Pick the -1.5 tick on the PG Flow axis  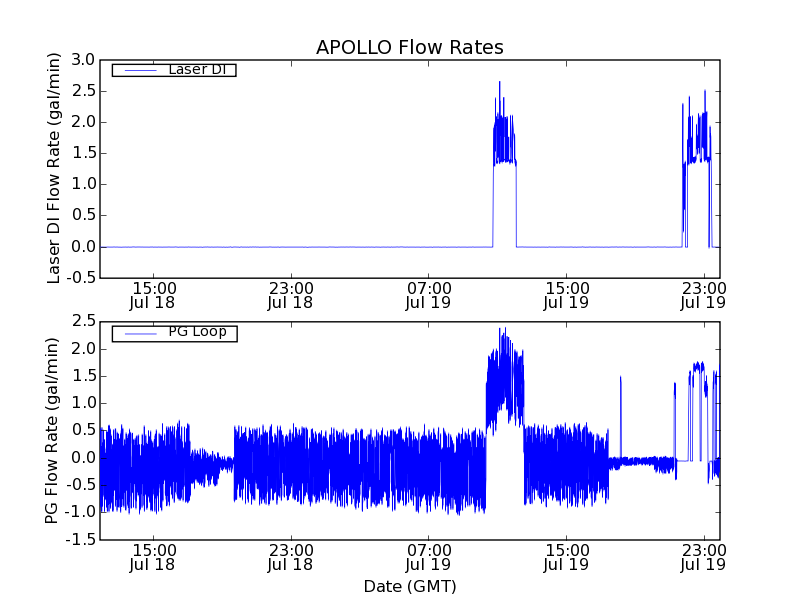pyautogui.click(x=80, y=539)
